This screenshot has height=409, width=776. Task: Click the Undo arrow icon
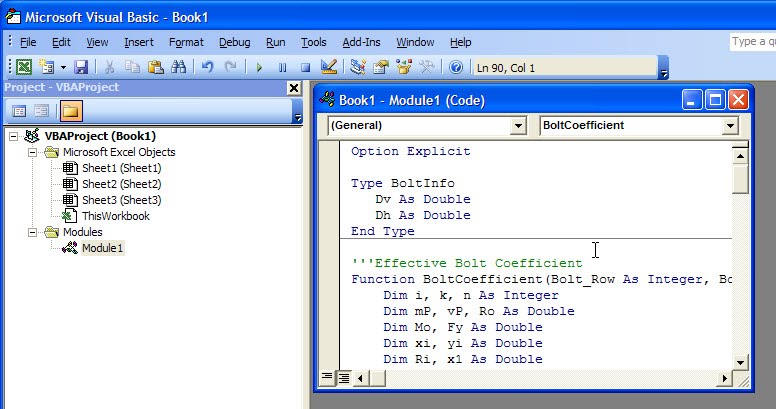pos(207,67)
